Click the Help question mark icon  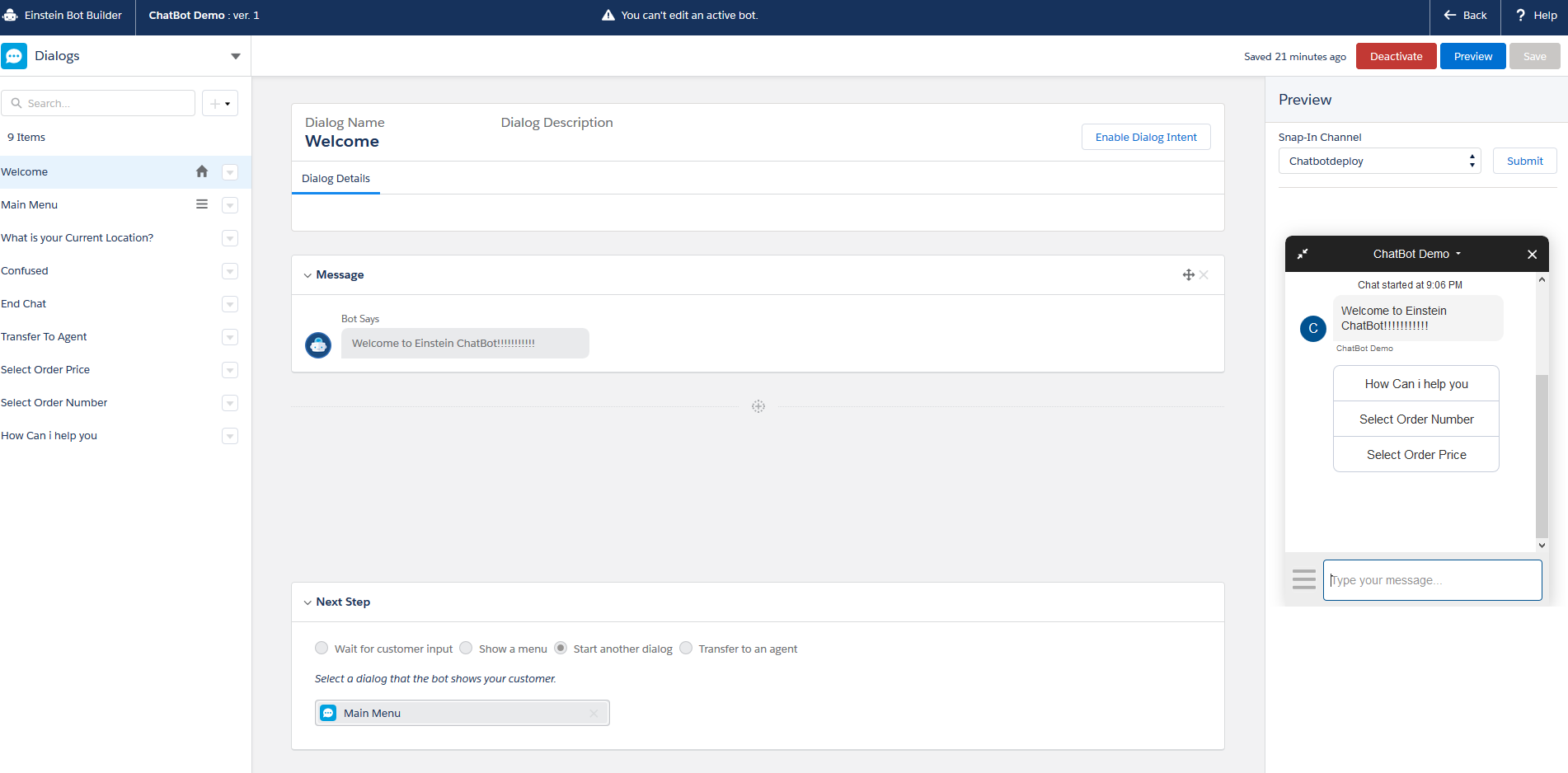(x=1521, y=15)
